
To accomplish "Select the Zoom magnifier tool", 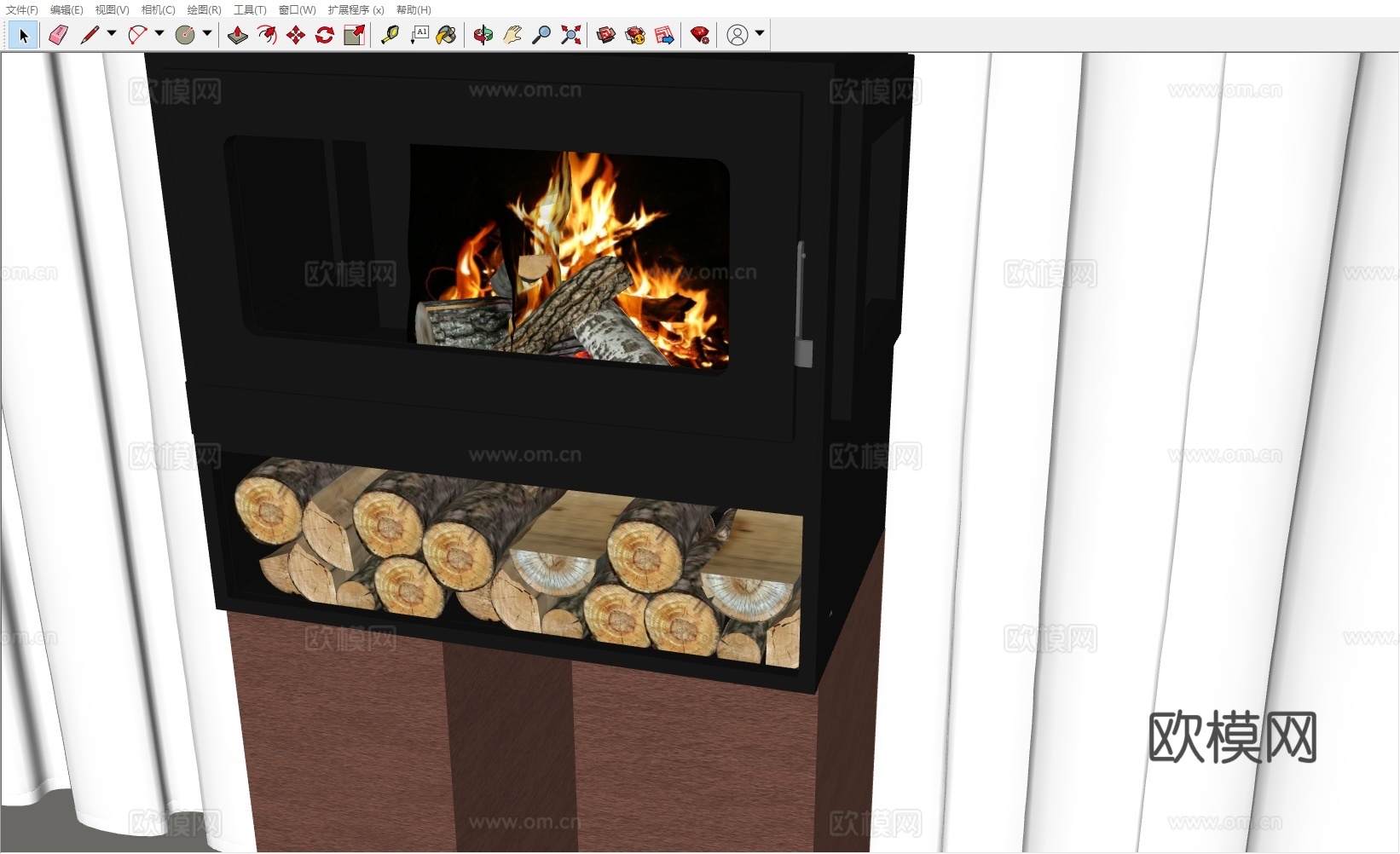I will point(541,35).
